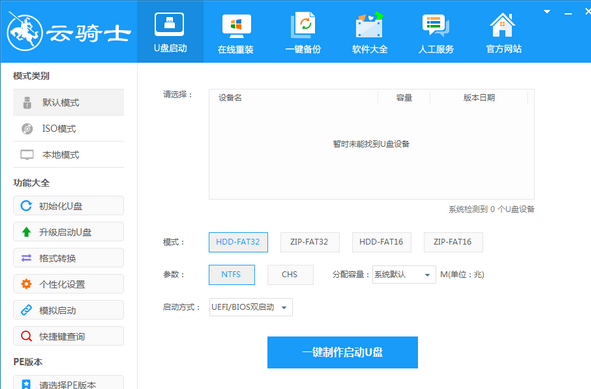Click the 容量 column header

coord(404,98)
